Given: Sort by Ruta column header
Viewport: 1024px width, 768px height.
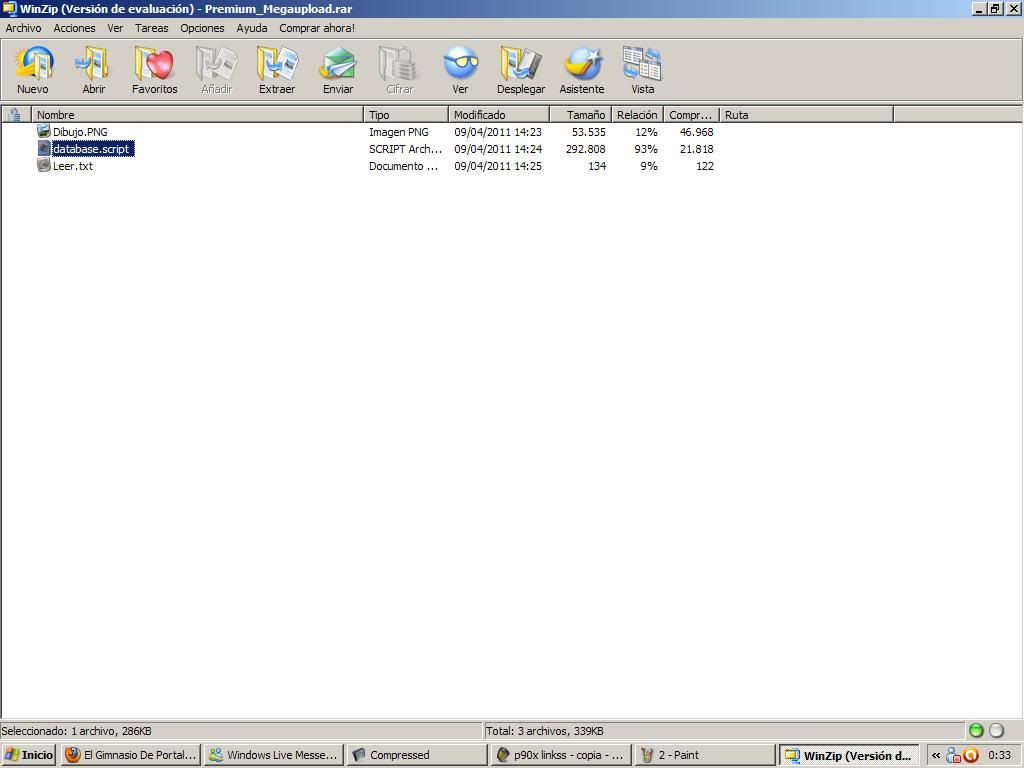Looking at the screenshot, I should [x=807, y=115].
